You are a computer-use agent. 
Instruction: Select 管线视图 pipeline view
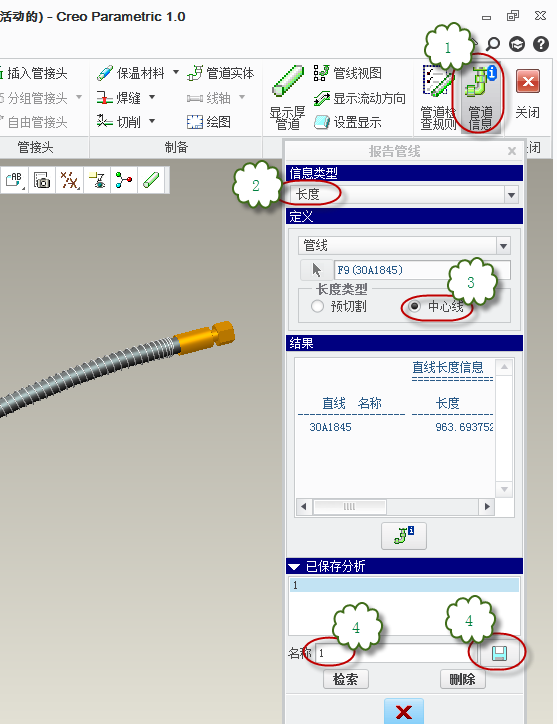coord(347,73)
